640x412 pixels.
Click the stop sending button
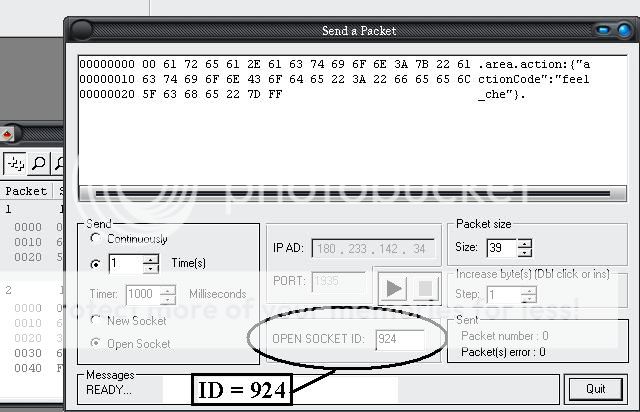click(x=425, y=289)
